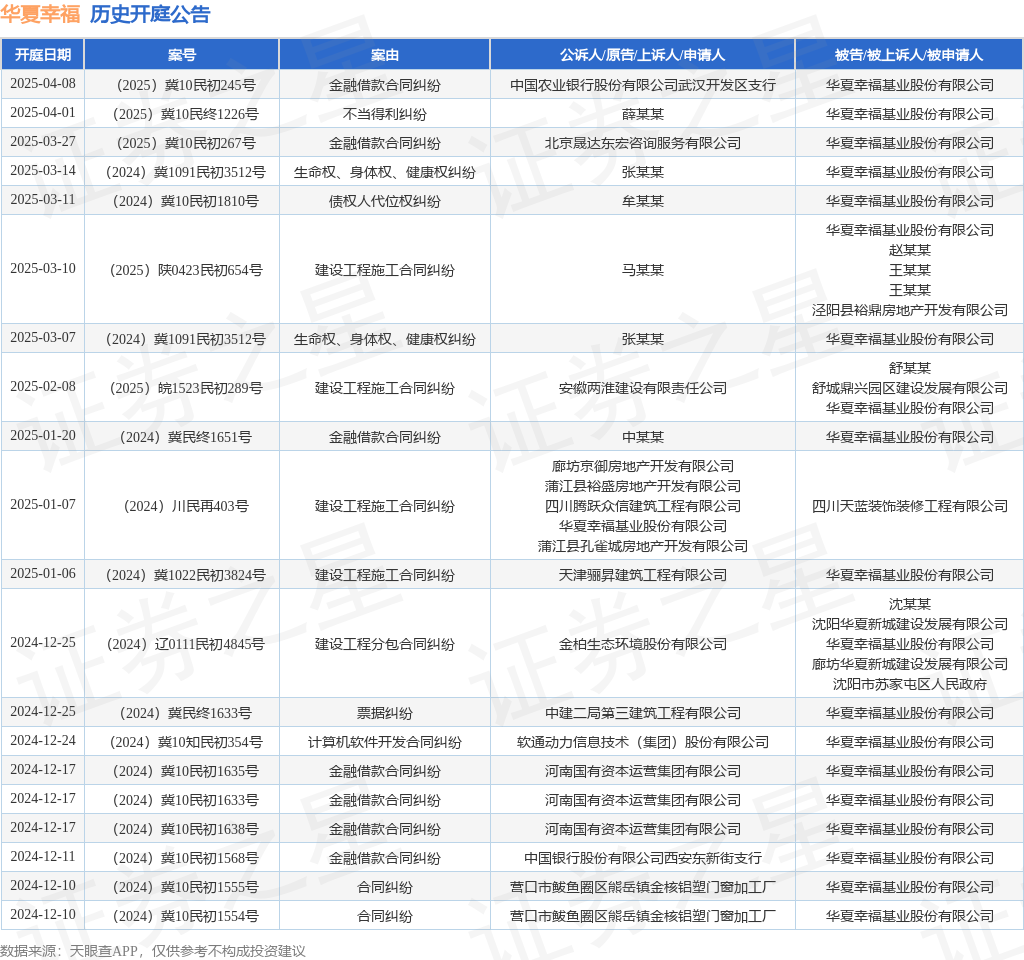
Task: Select case number (2025)冀10民初267号
Action: [x=182, y=143]
